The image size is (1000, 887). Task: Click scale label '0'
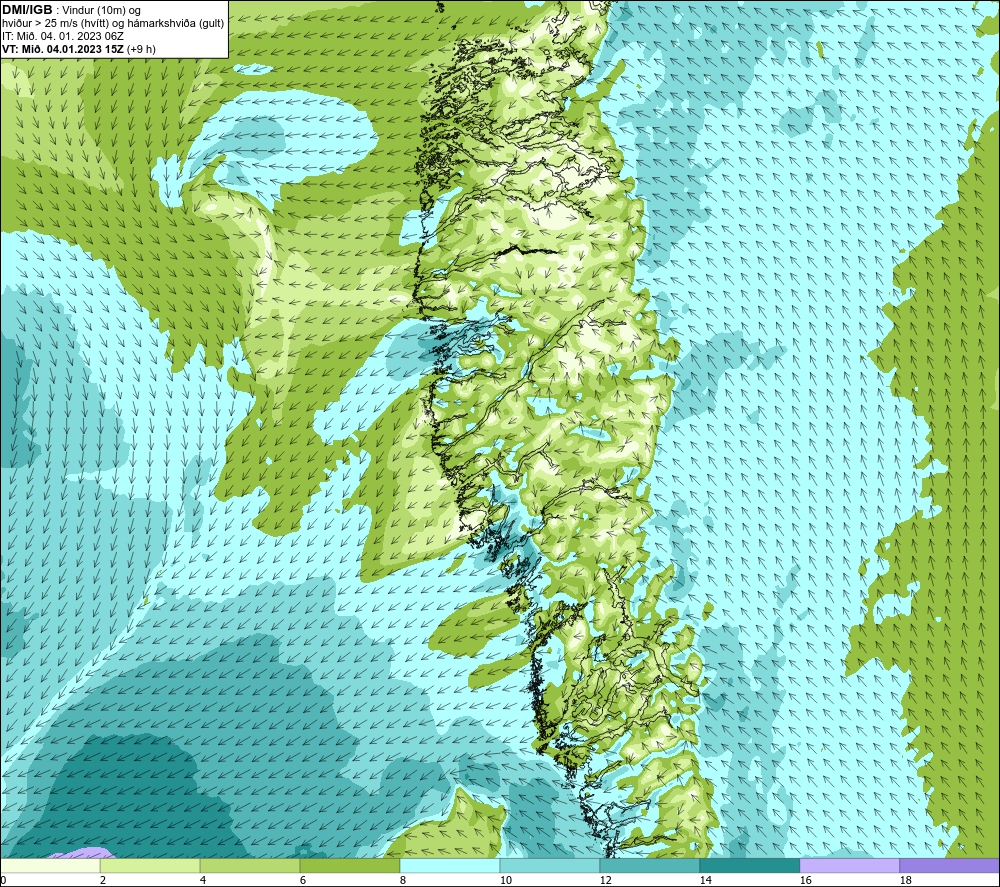[x=3, y=880]
